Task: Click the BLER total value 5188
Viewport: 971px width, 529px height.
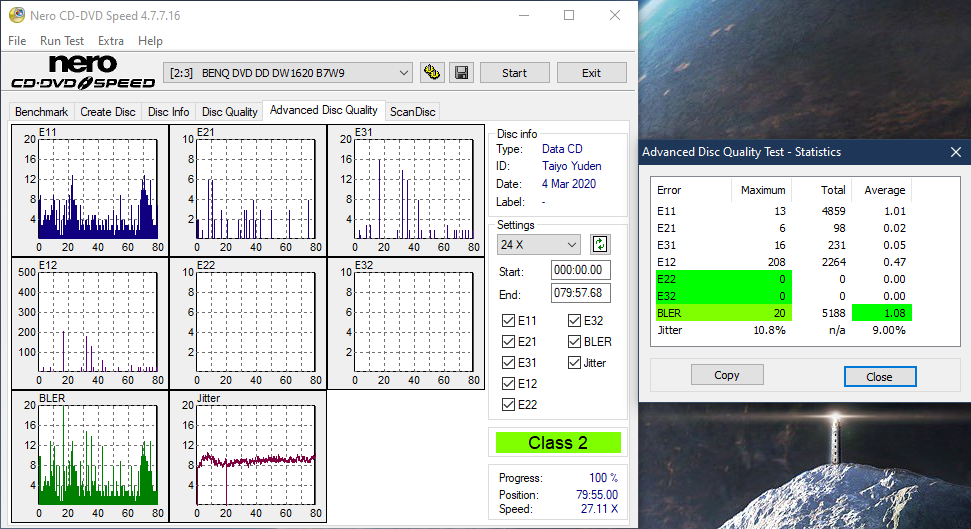Action: [x=834, y=313]
